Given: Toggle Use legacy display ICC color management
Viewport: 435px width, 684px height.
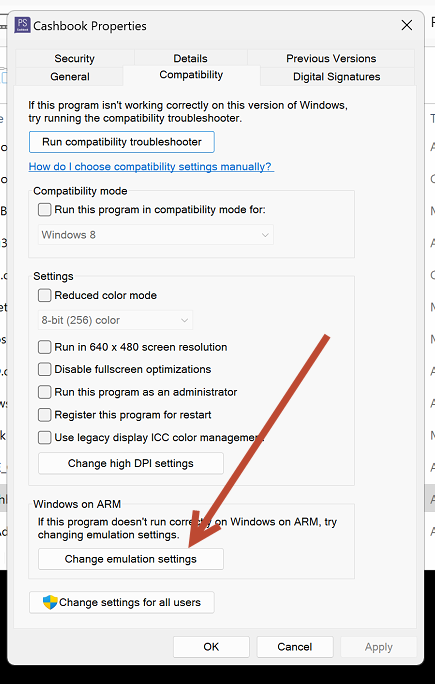Looking at the screenshot, I should pyautogui.click(x=45, y=437).
